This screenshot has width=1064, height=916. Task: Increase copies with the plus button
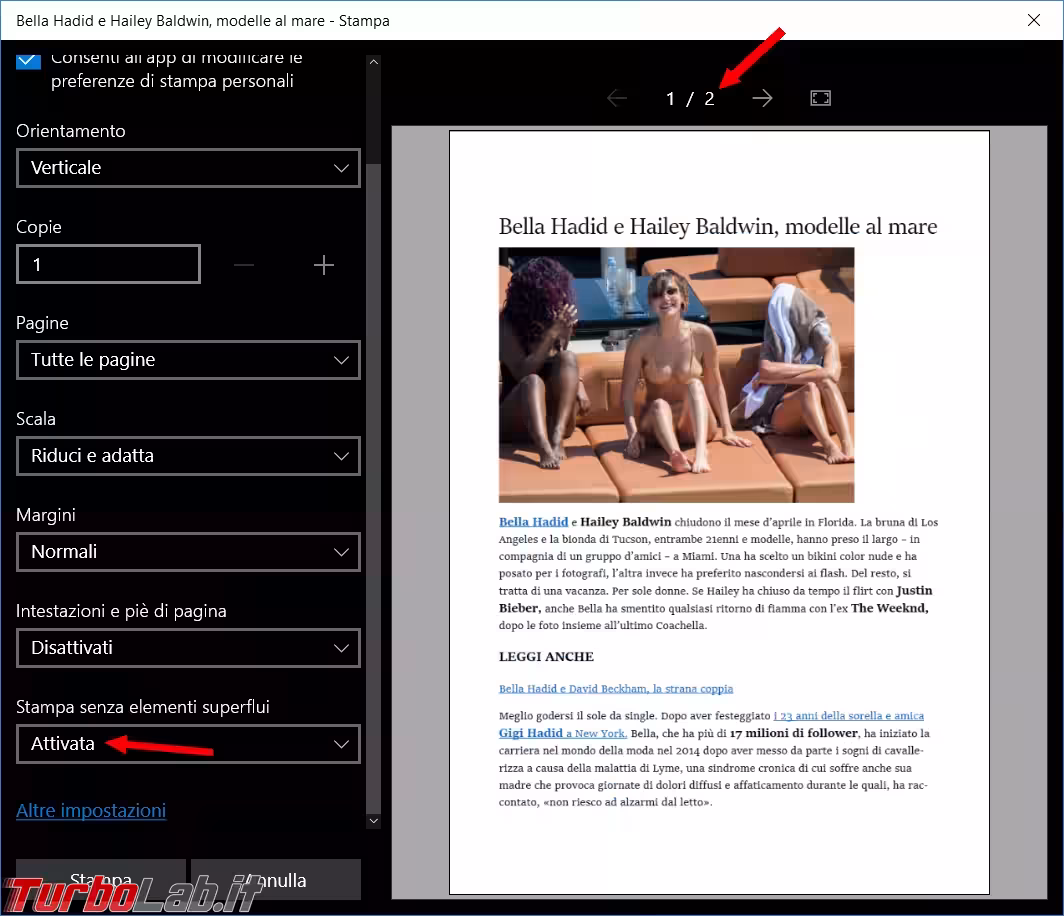click(x=323, y=265)
